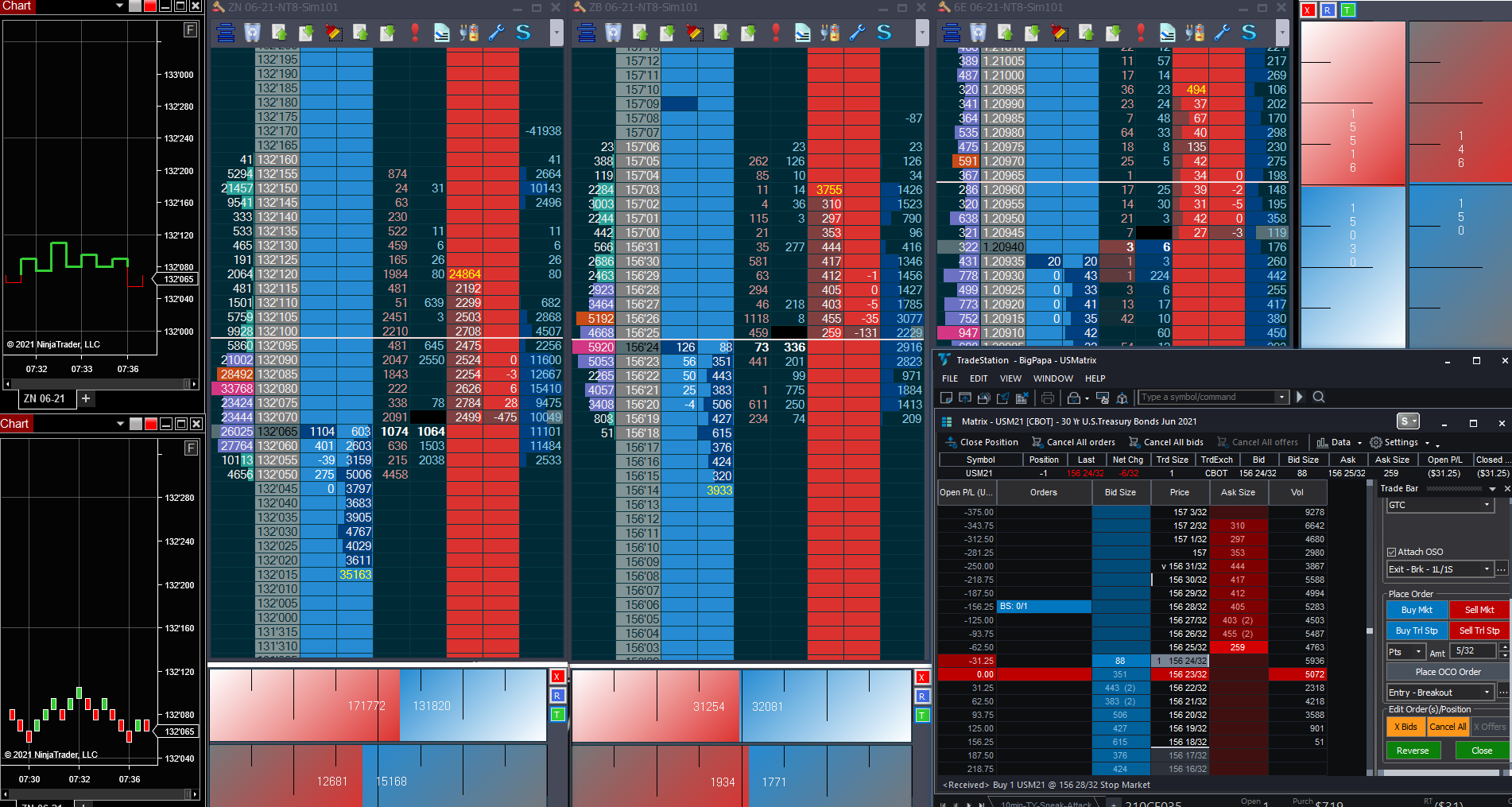The width and height of the screenshot is (1512, 807).
Task: Open the VIEW menu in TradeStation
Action: [x=1010, y=378]
